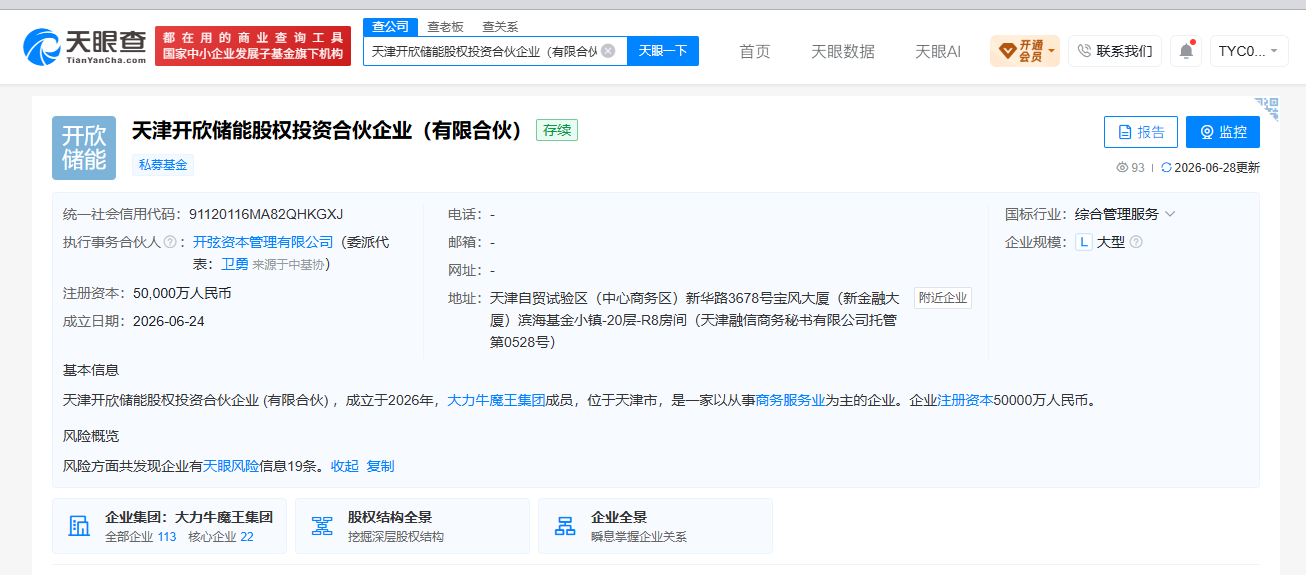Open 核心企业 22 count link
1306x575 pixels.
(221, 537)
